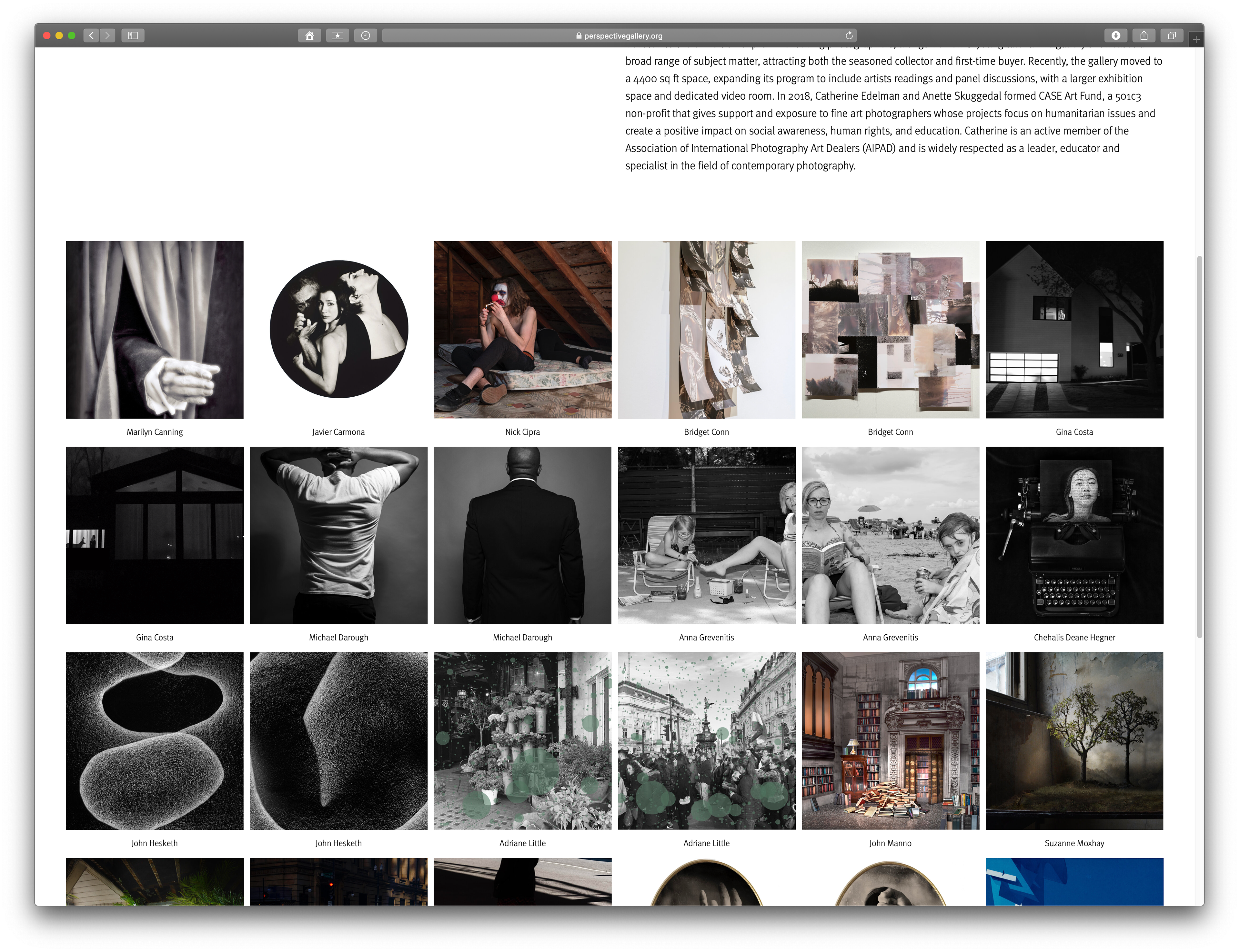Viewport: 1239px width, 952px height.
Task: Go to the Home page icon
Action: [309, 36]
